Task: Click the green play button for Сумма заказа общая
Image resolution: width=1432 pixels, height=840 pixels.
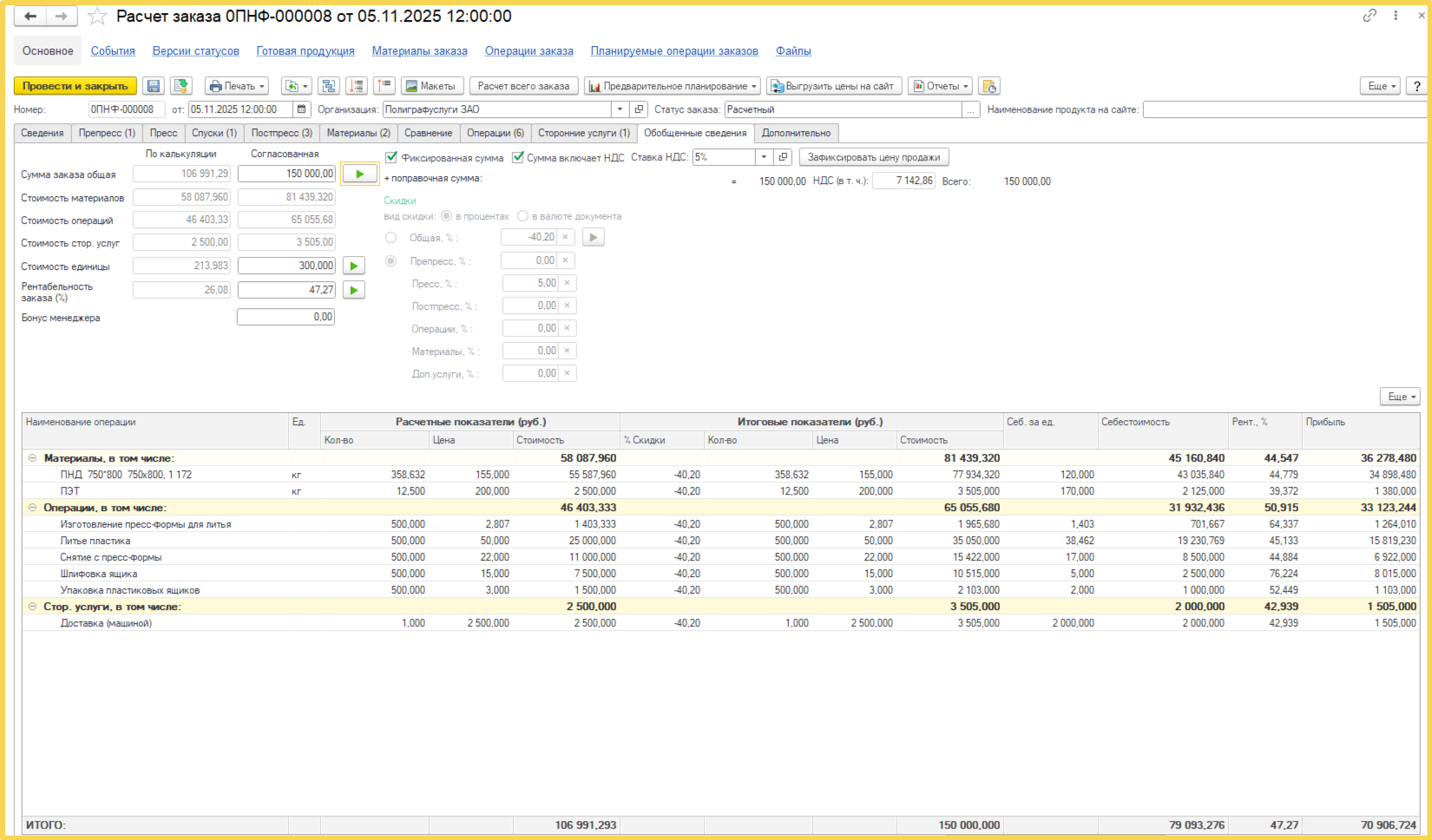Action: click(x=359, y=174)
